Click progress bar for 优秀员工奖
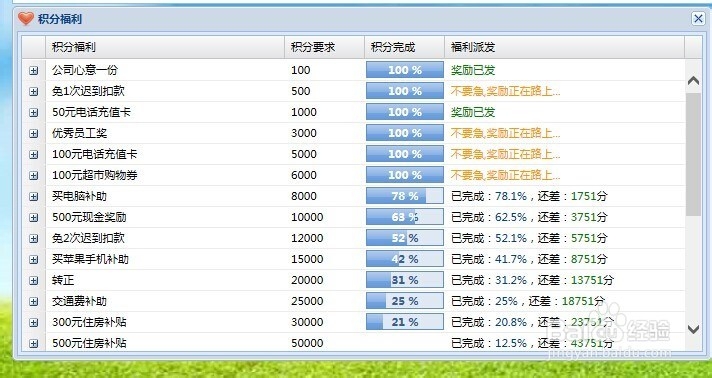 click(x=405, y=133)
